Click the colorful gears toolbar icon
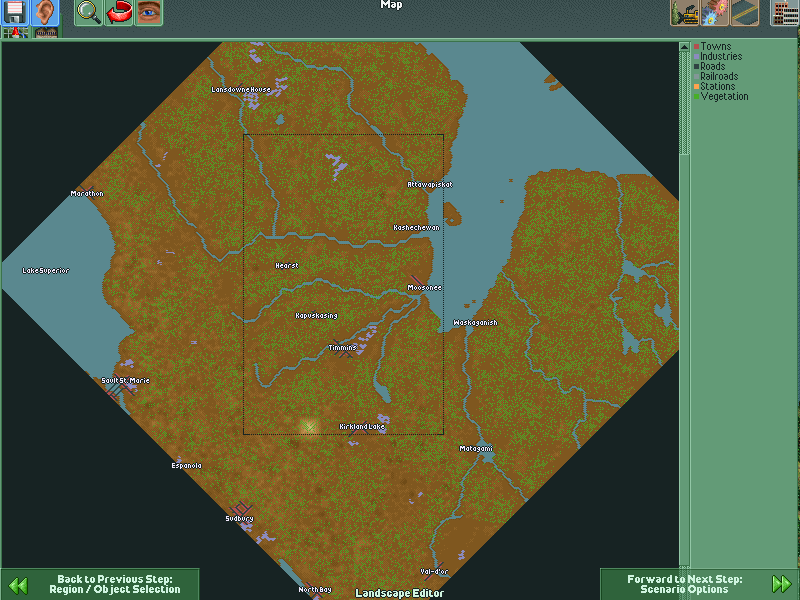Screen dimensions: 800x600 pyautogui.click(x=714, y=12)
